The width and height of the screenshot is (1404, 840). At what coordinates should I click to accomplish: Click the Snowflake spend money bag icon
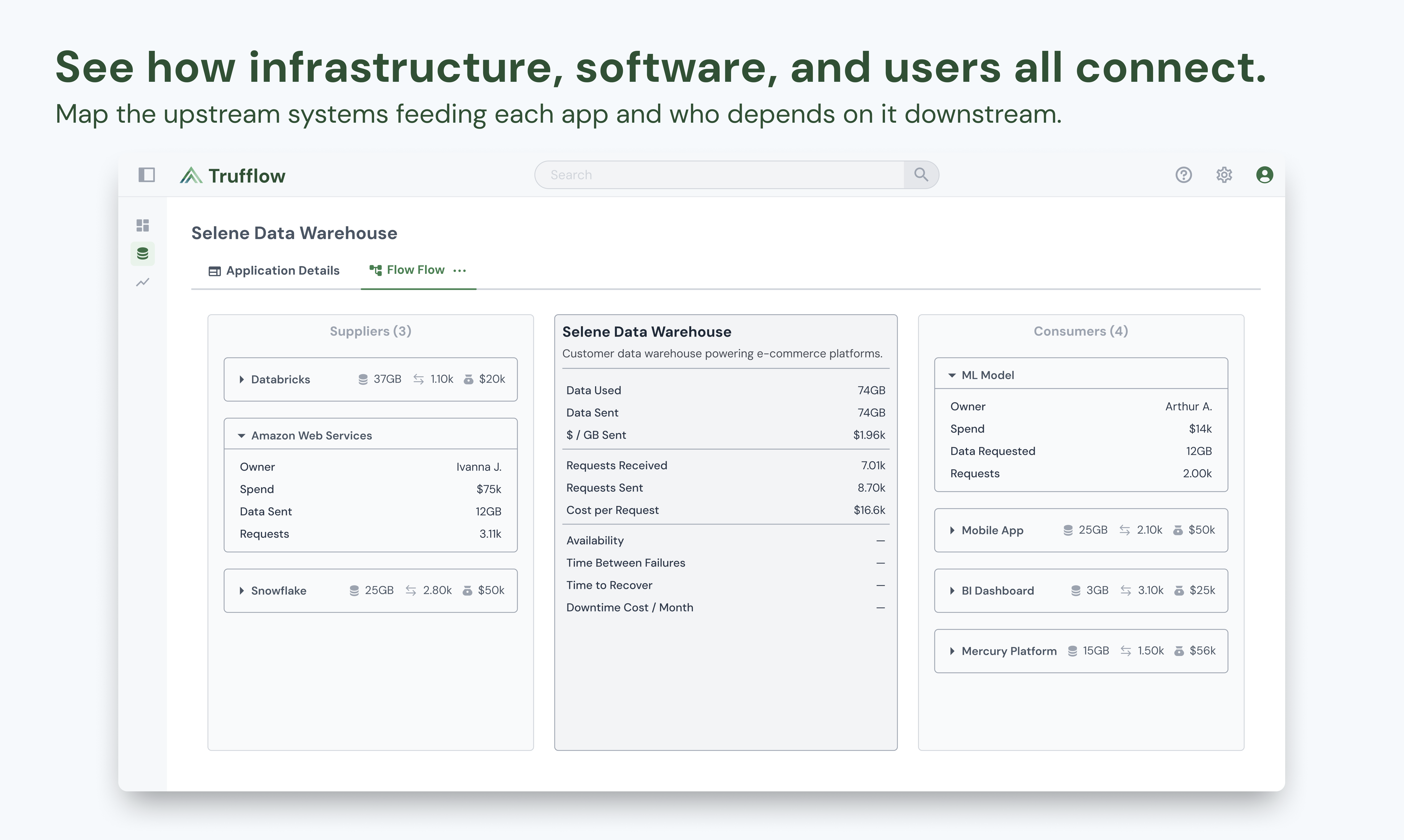[468, 590]
